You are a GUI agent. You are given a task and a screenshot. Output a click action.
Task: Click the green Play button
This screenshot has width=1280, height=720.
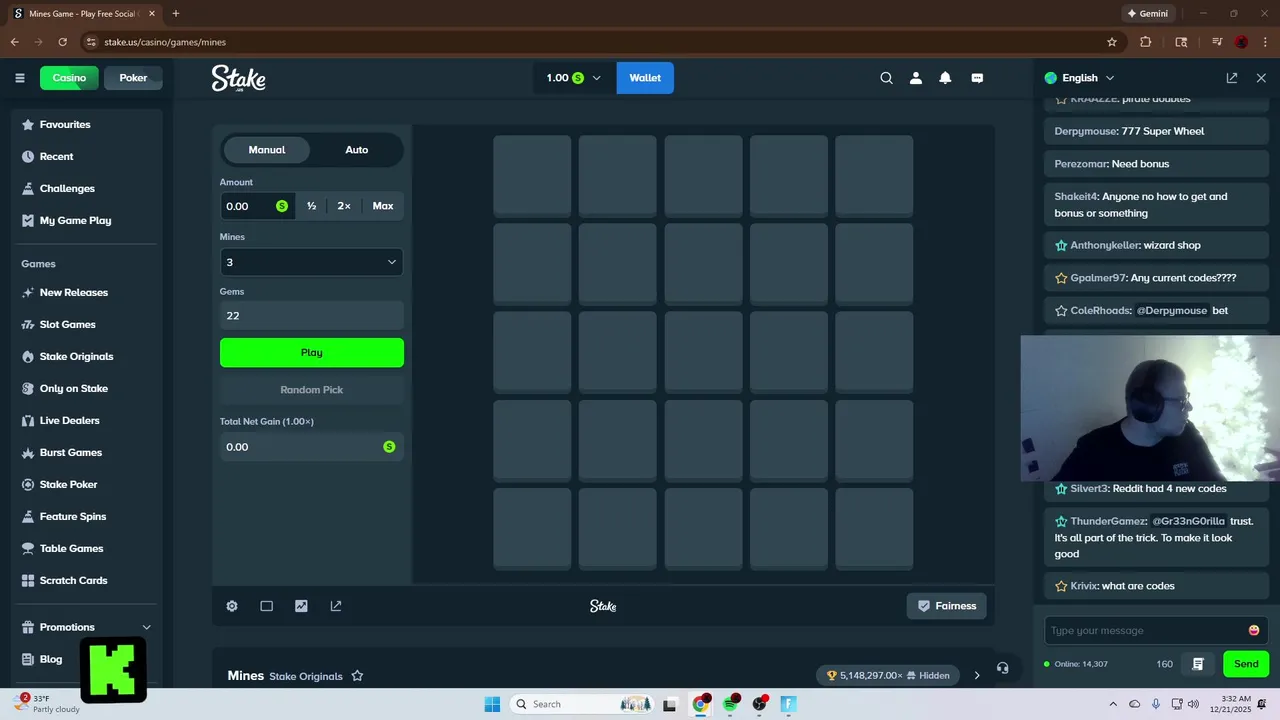pos(312,352)
